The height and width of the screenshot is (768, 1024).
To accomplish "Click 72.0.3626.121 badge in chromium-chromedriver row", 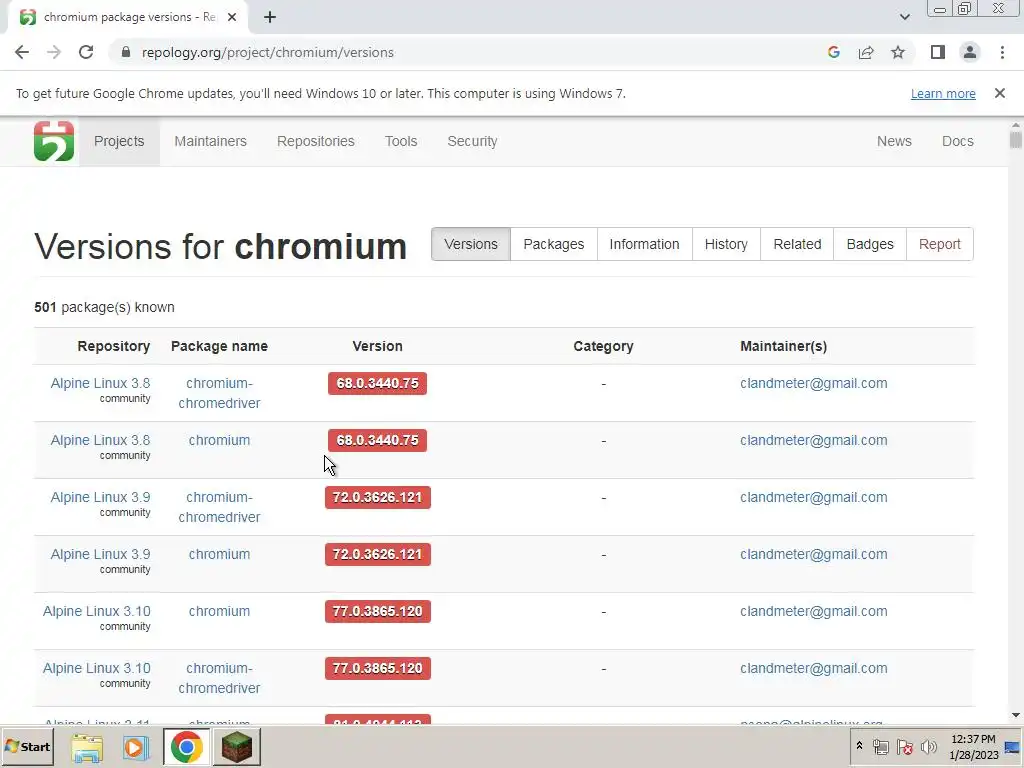I will click(377, 497).
